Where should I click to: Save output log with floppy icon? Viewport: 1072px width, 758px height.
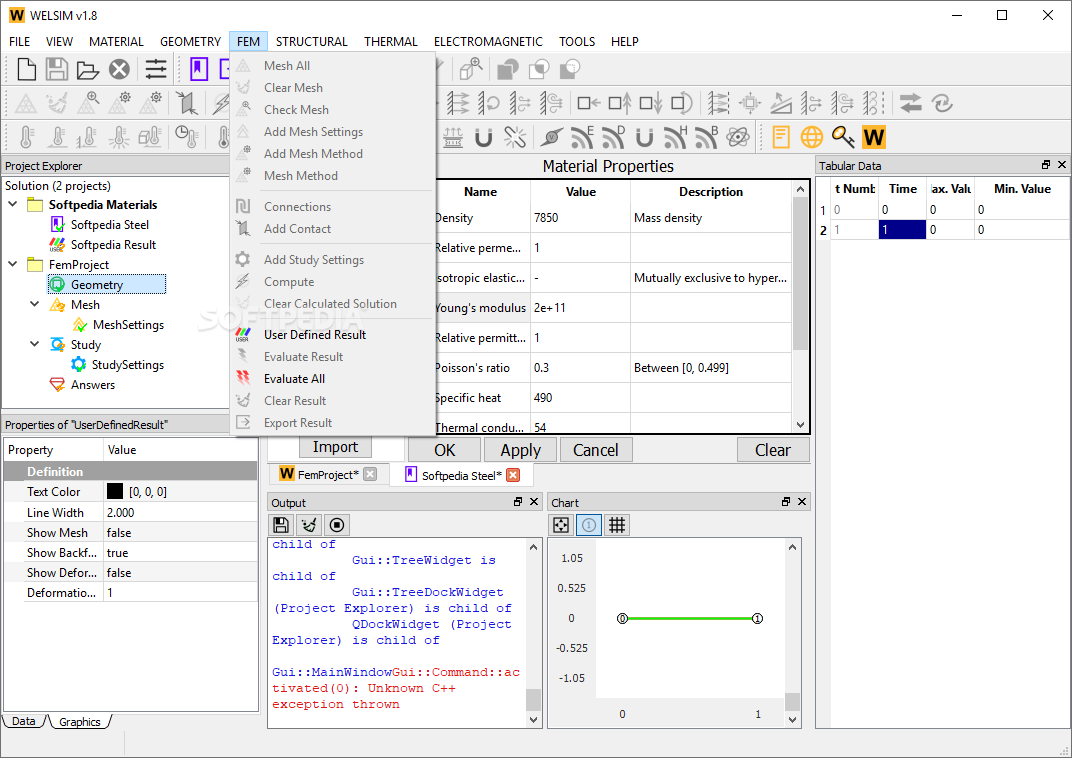(280, 525)
